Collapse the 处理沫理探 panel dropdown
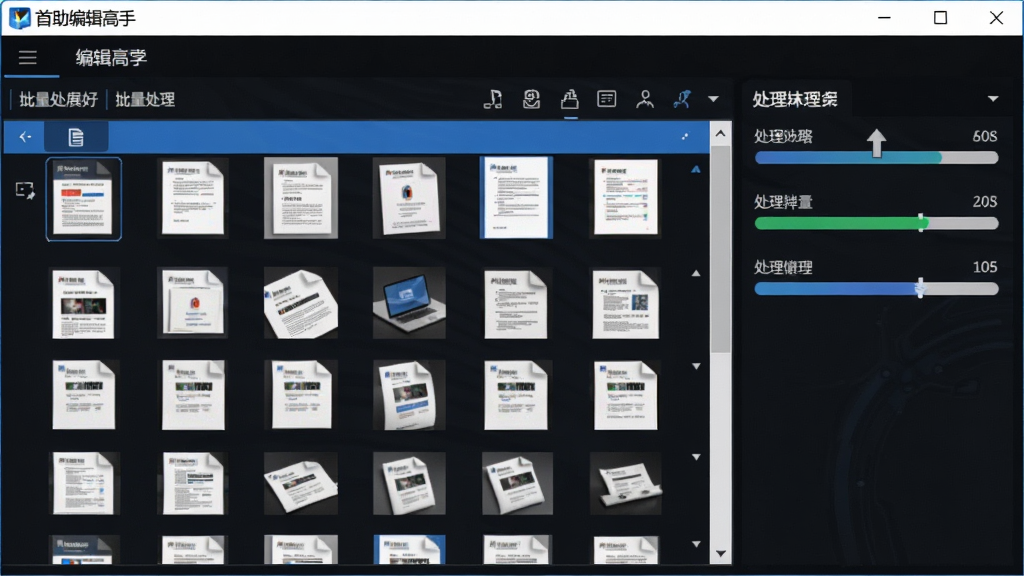Viewport: 1024px width, 576px height. tap(993, 99)
